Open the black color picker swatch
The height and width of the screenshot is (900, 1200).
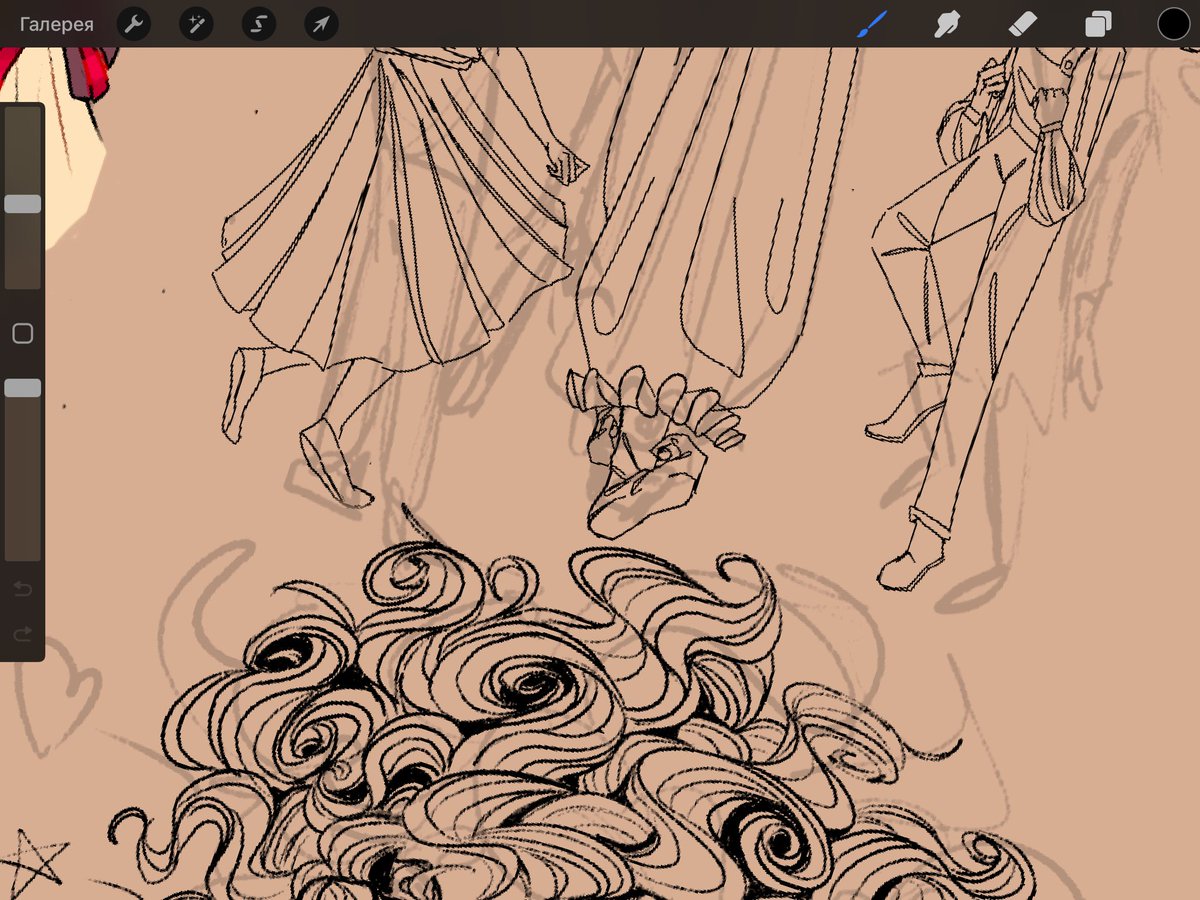coord(1173,24)
